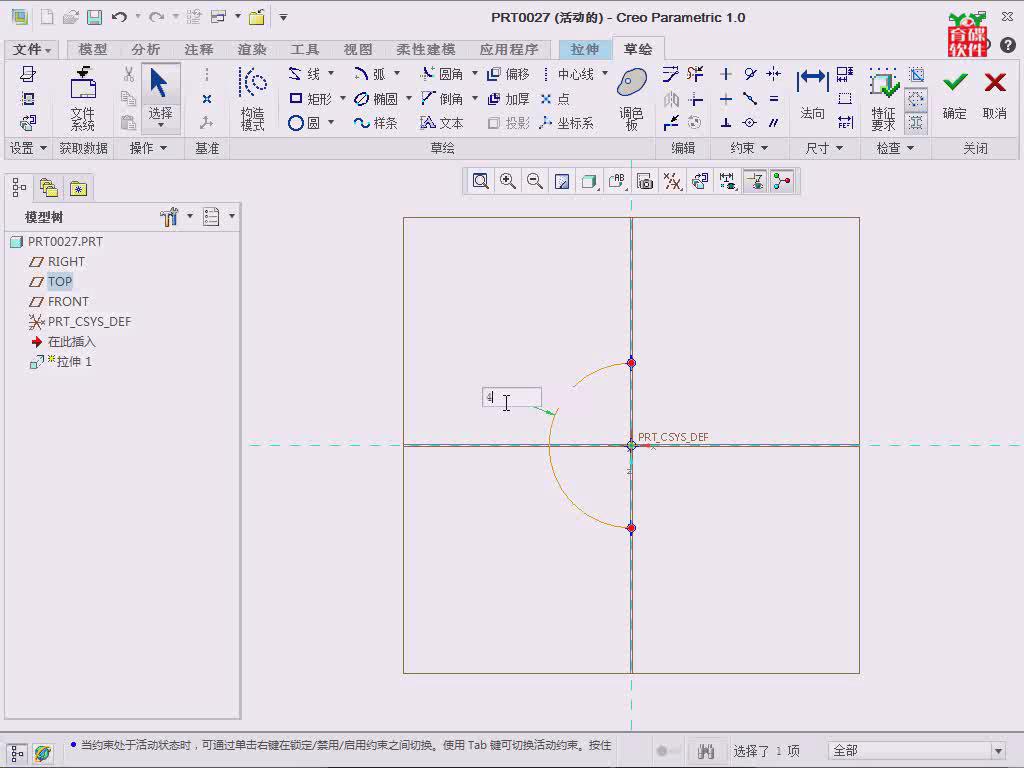The width and height of the screenshot is (1024, 768).
Task: Click Refit in graphics toolbar
Action: coord(481,181)
